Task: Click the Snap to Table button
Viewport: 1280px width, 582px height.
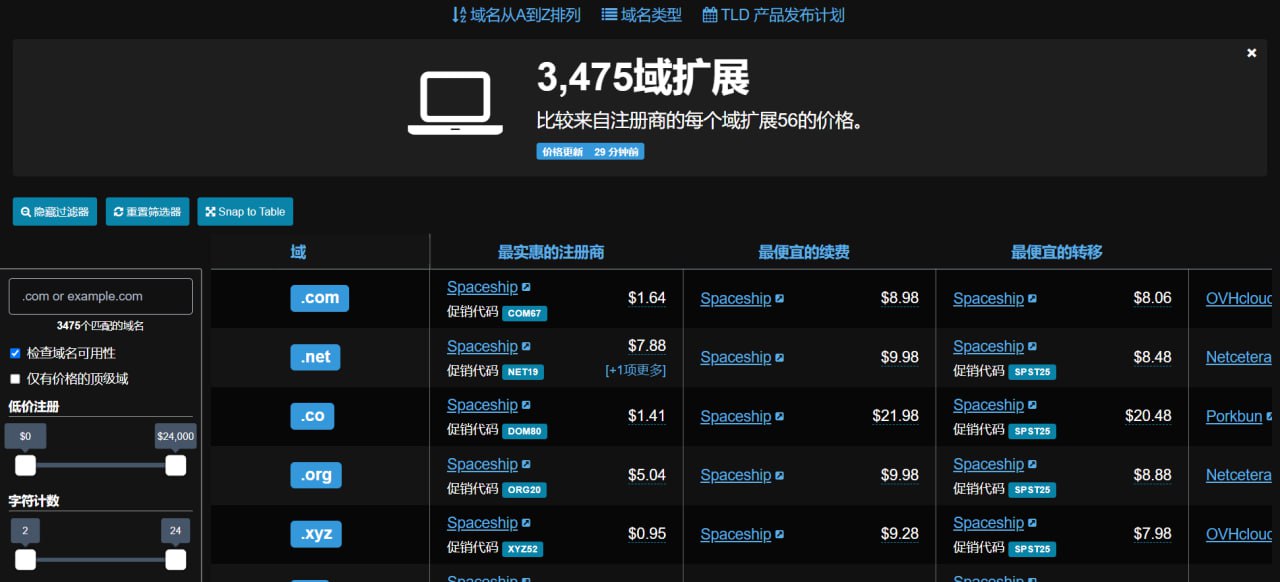Action: (245, 212)
